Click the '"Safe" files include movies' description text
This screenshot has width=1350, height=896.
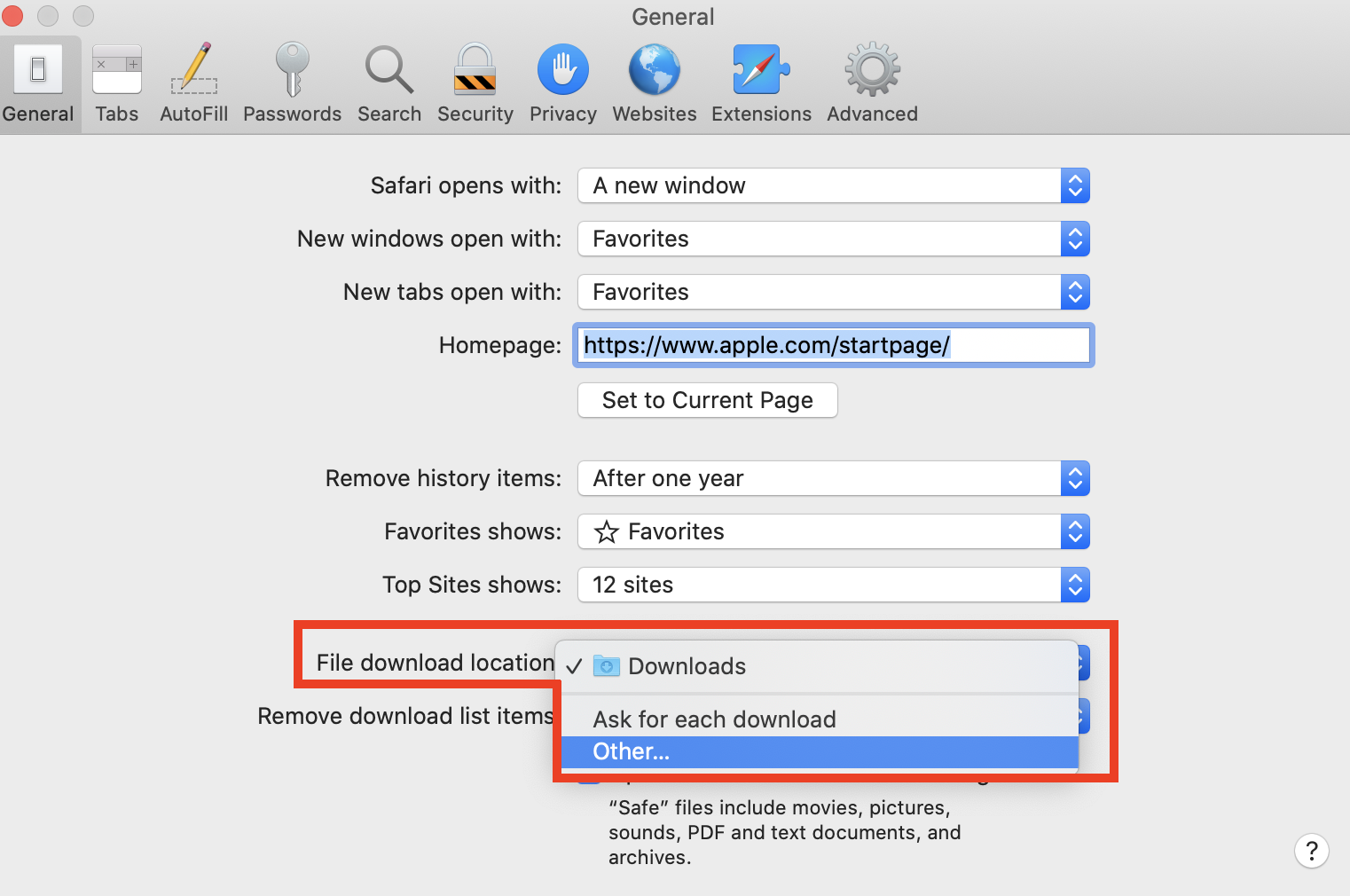[x=785, y=832]
